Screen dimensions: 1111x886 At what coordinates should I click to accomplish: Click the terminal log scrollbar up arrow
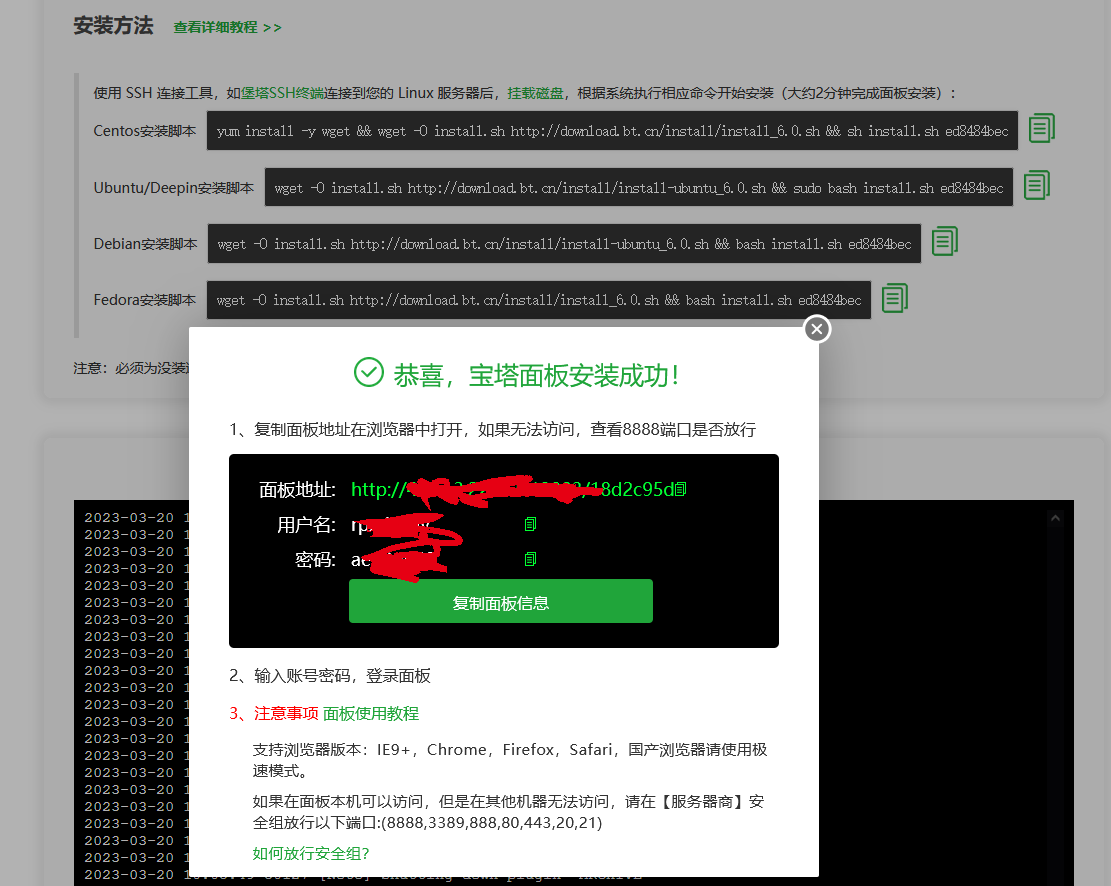[1056, 517]
